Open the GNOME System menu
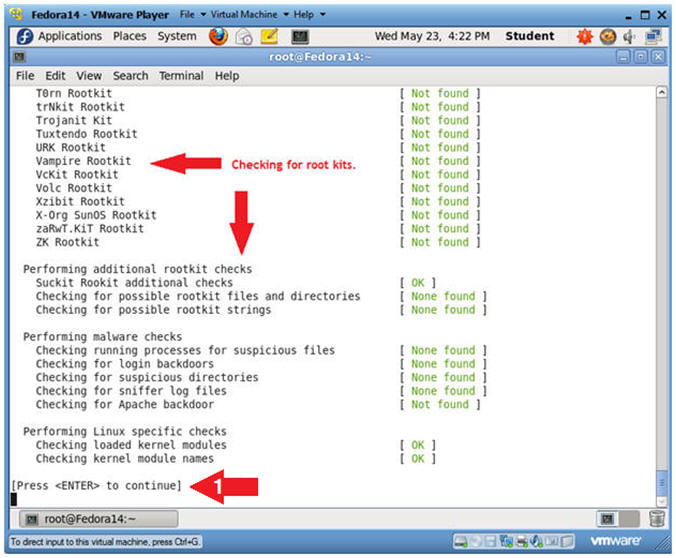Image resolution: width=676 pixels, height=558 pixels. 177,36
